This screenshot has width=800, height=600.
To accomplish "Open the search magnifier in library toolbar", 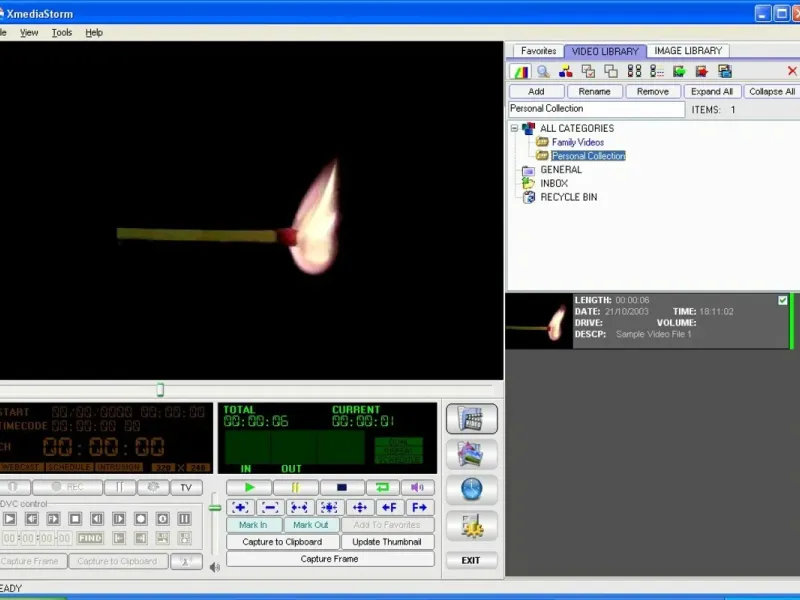I will (543, 71).
